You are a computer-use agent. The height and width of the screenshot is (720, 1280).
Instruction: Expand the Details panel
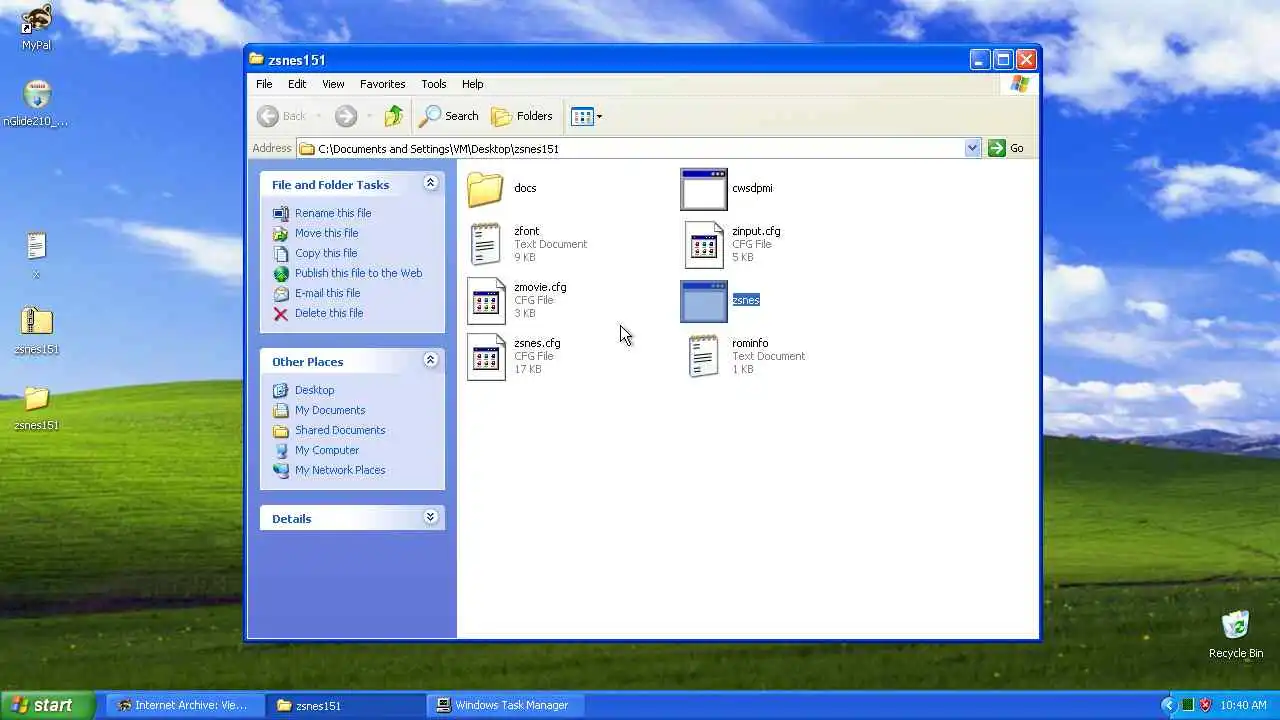tap(431, 517)
